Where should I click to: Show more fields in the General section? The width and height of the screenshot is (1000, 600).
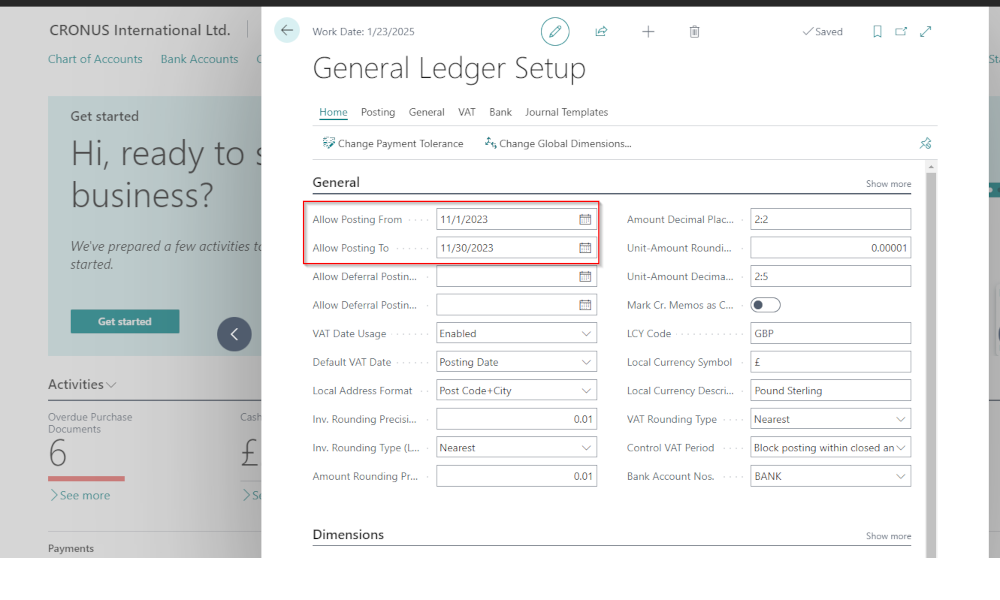click(x=888, y=183)
